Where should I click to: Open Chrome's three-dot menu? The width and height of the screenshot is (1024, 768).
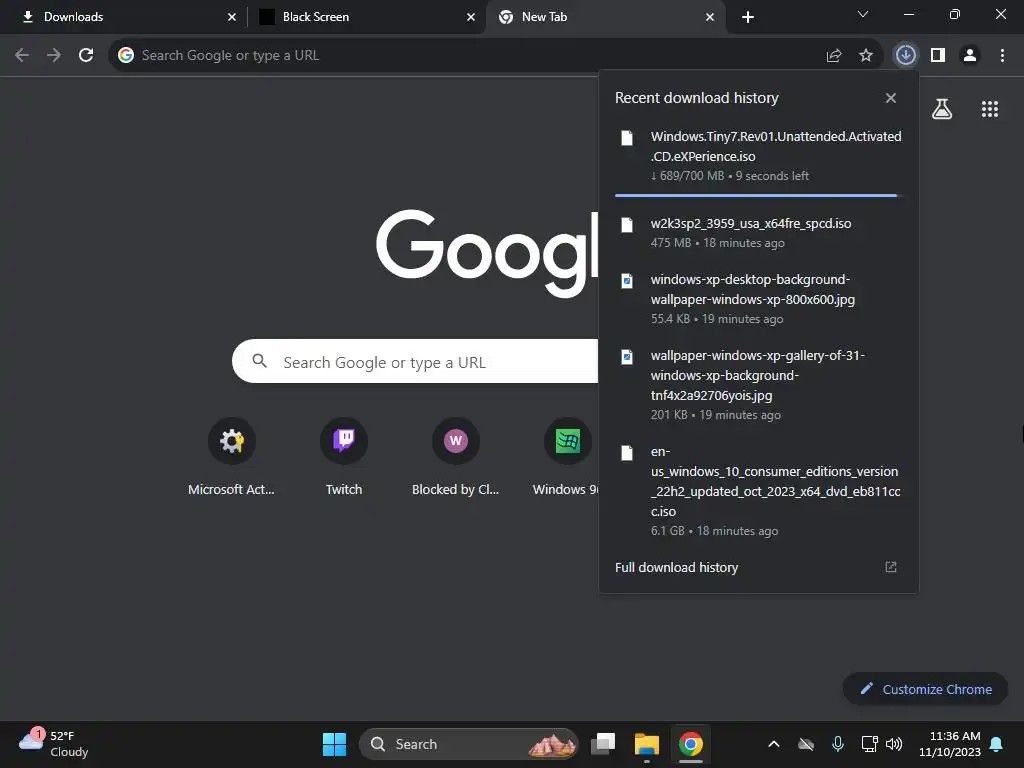[x=1002, y=56]
